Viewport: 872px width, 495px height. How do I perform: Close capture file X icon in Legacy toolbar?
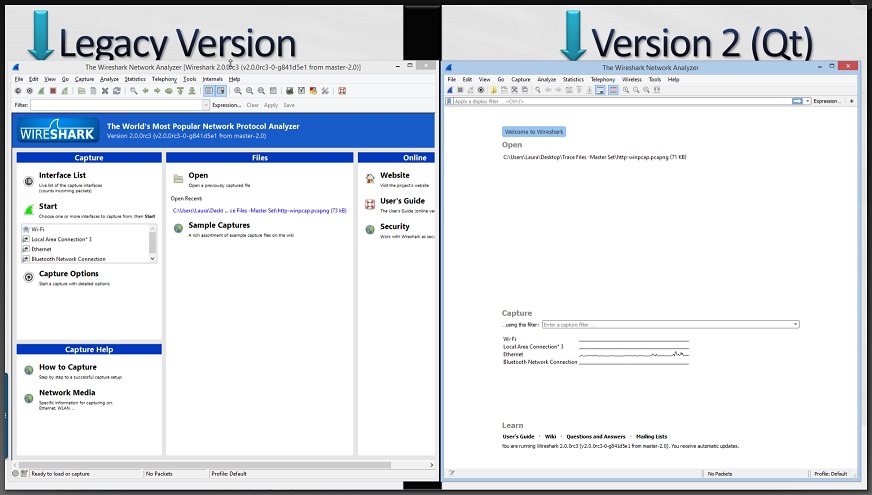[x=105, y=91]
